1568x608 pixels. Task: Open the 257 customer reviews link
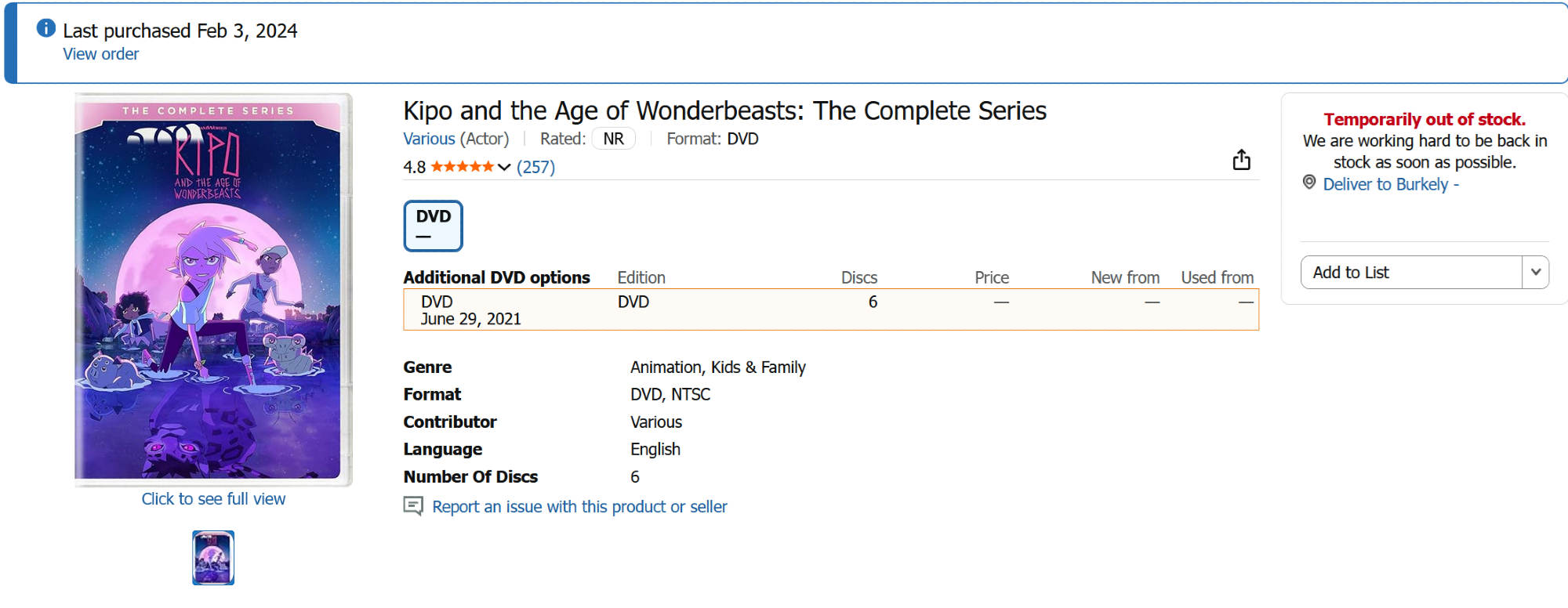(x=535, y=167)
